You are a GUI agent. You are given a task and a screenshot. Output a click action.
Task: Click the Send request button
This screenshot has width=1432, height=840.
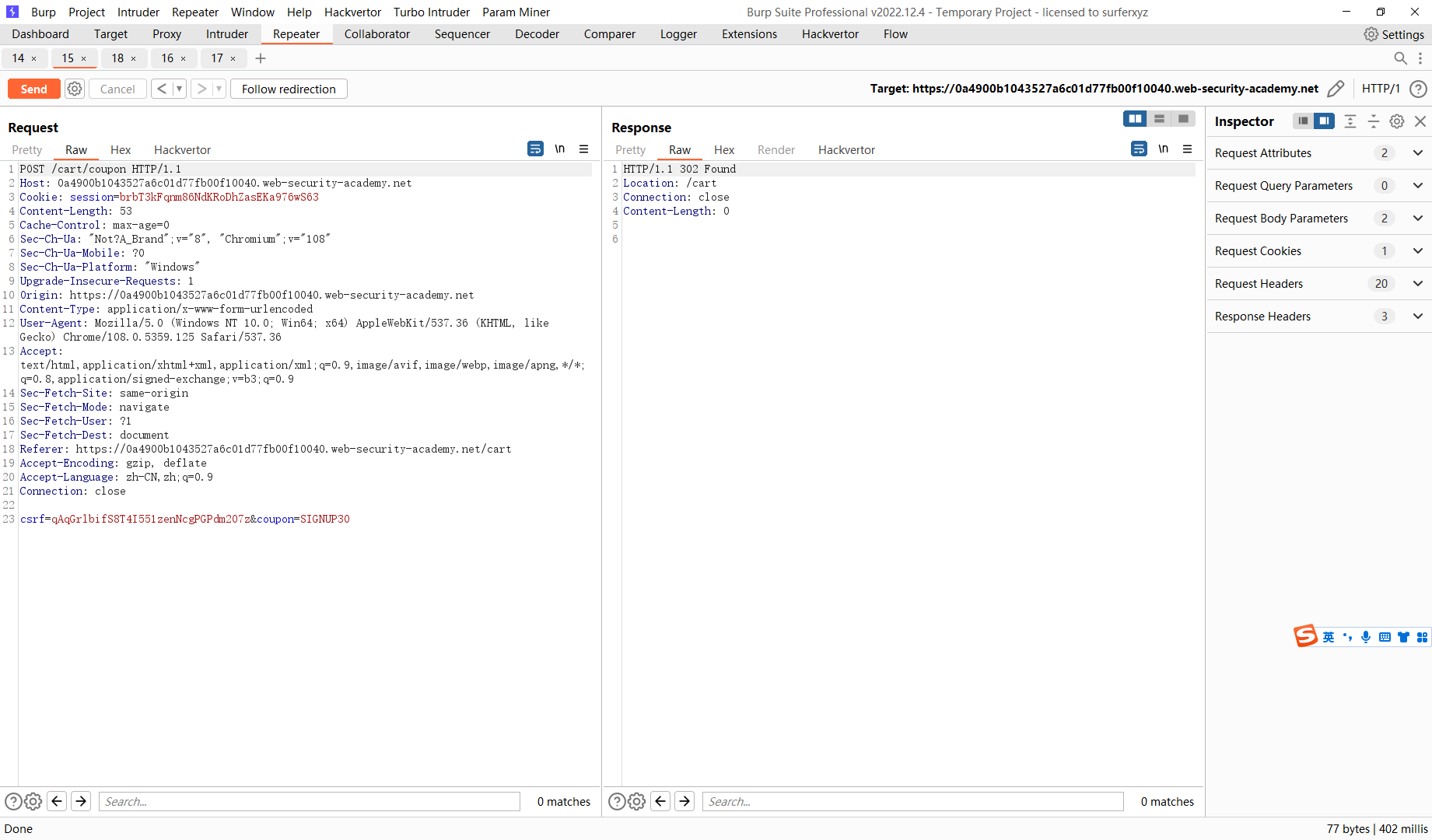point(33,89)
